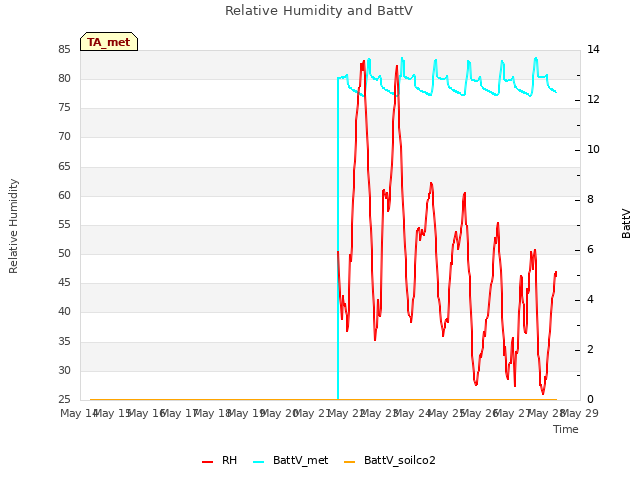Click the 12 tick on BattV axis
640x480 pixels.
[593, 99]
